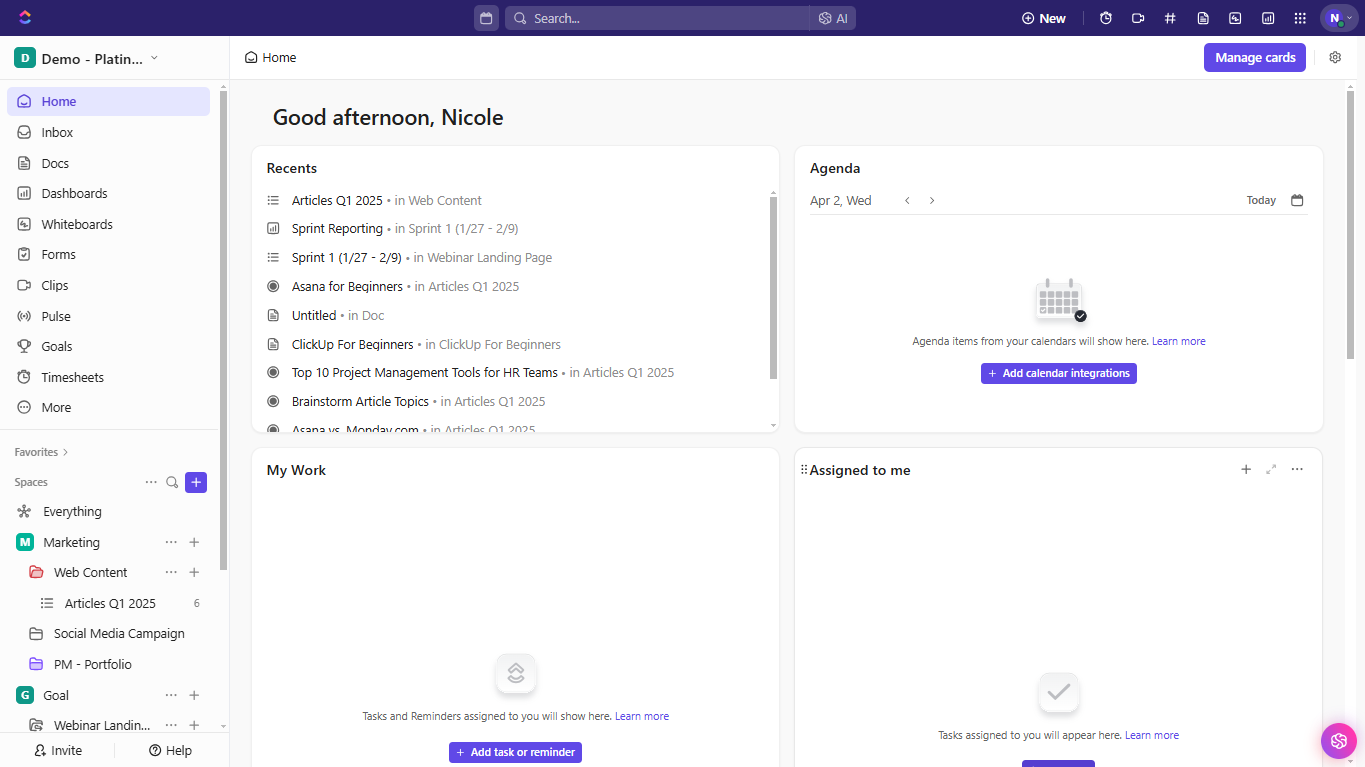This screenshot has width=1365, height=767.
Task: Open the hashtag chat icon in top bar
Action: tap(1170, 18)
